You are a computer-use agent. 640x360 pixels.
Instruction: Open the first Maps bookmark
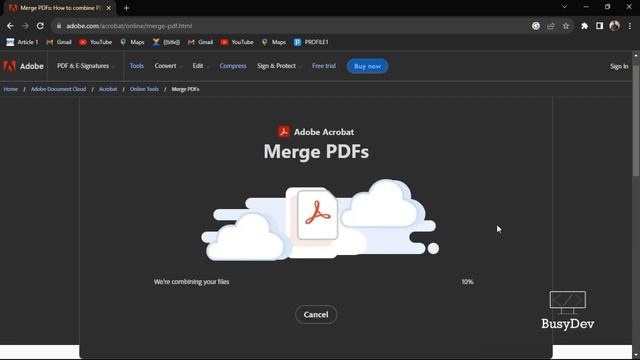132,42
